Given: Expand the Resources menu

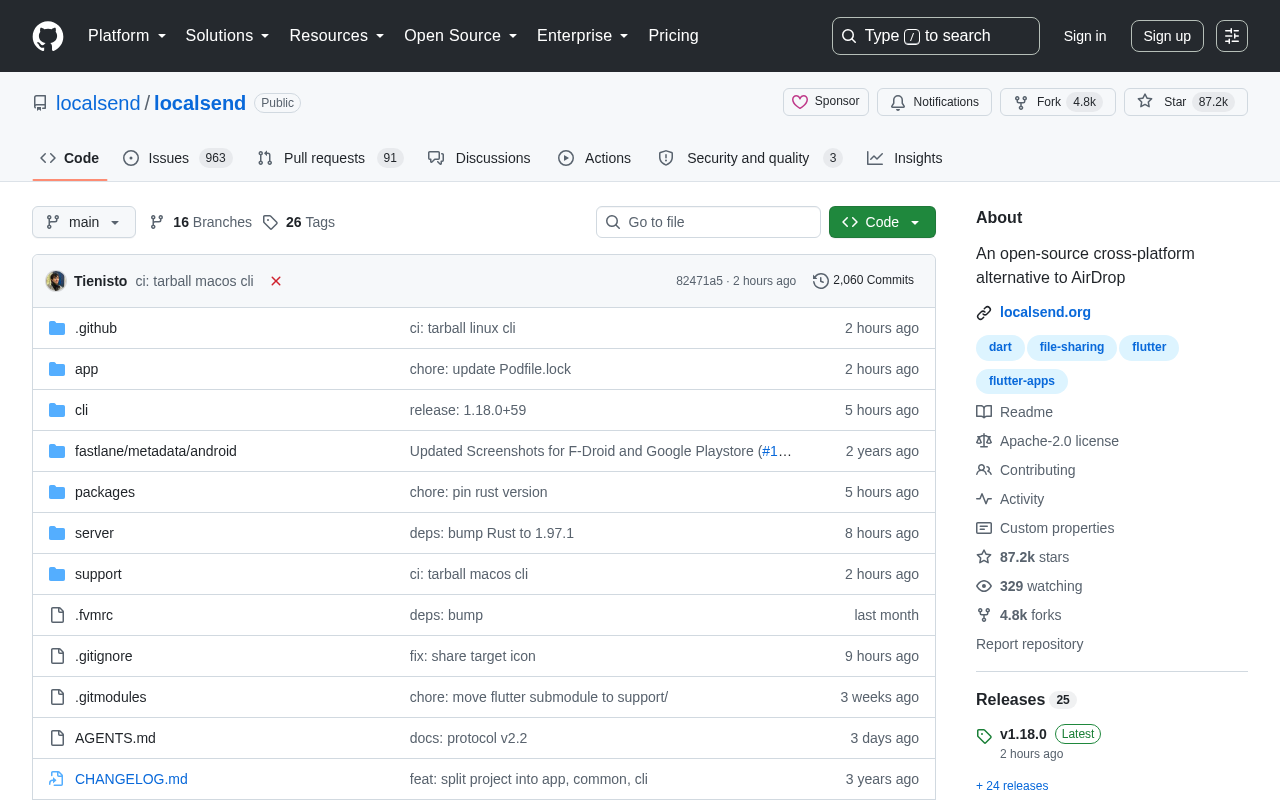Looking at the screenshot, I should [337, 36].
